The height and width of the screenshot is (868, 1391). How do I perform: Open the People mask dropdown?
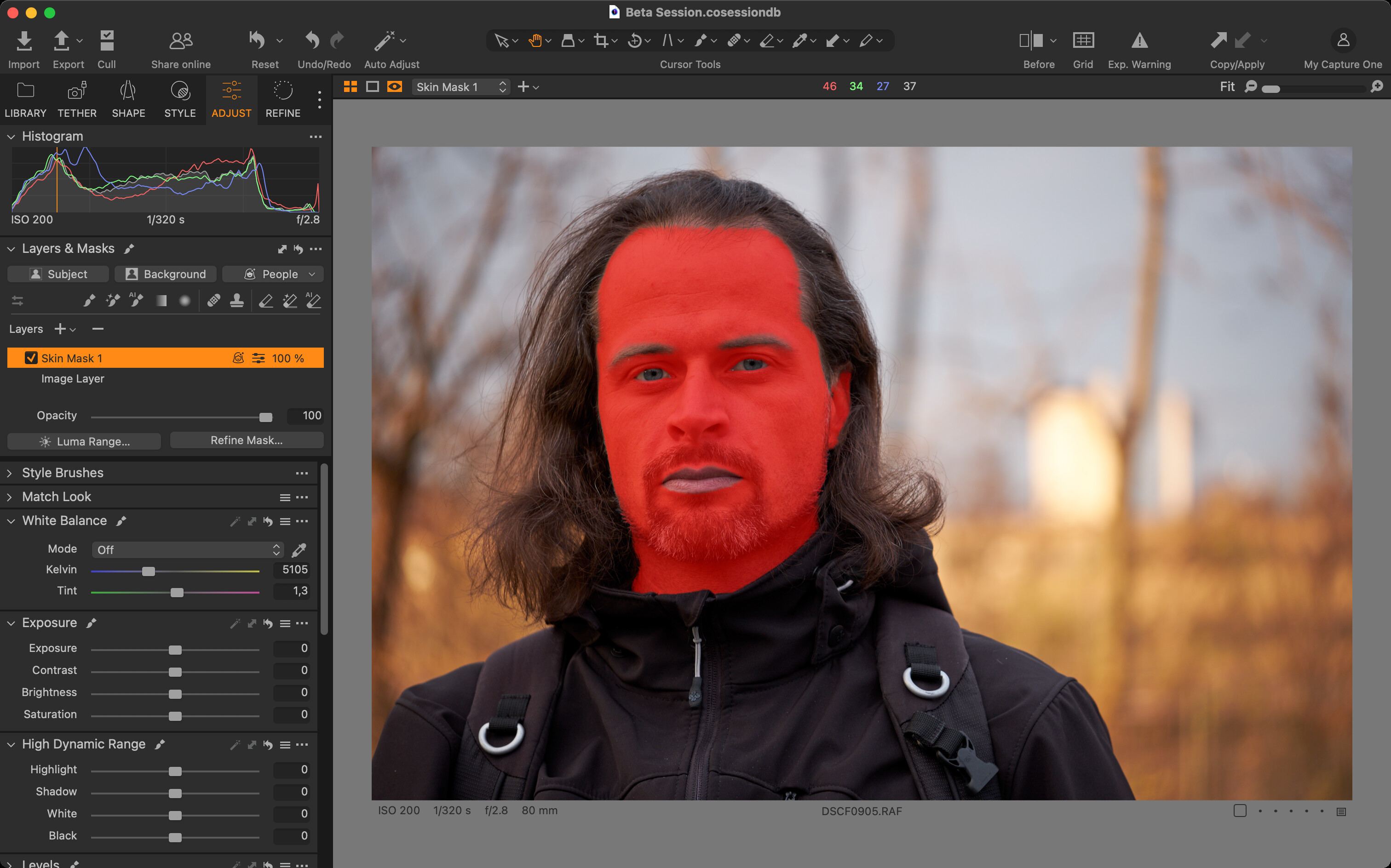[273, 274]
